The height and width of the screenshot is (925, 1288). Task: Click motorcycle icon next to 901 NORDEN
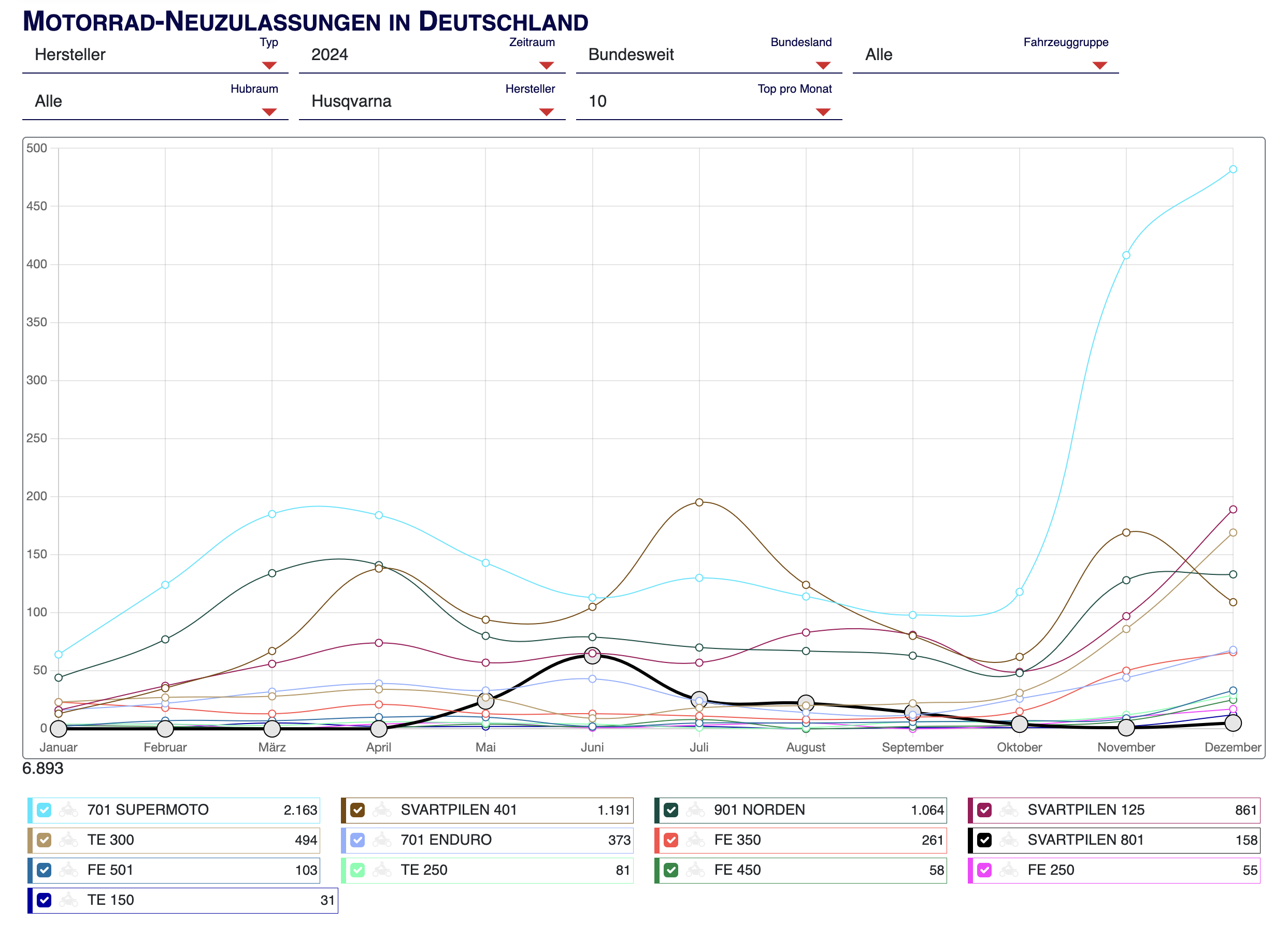(696, 811)
